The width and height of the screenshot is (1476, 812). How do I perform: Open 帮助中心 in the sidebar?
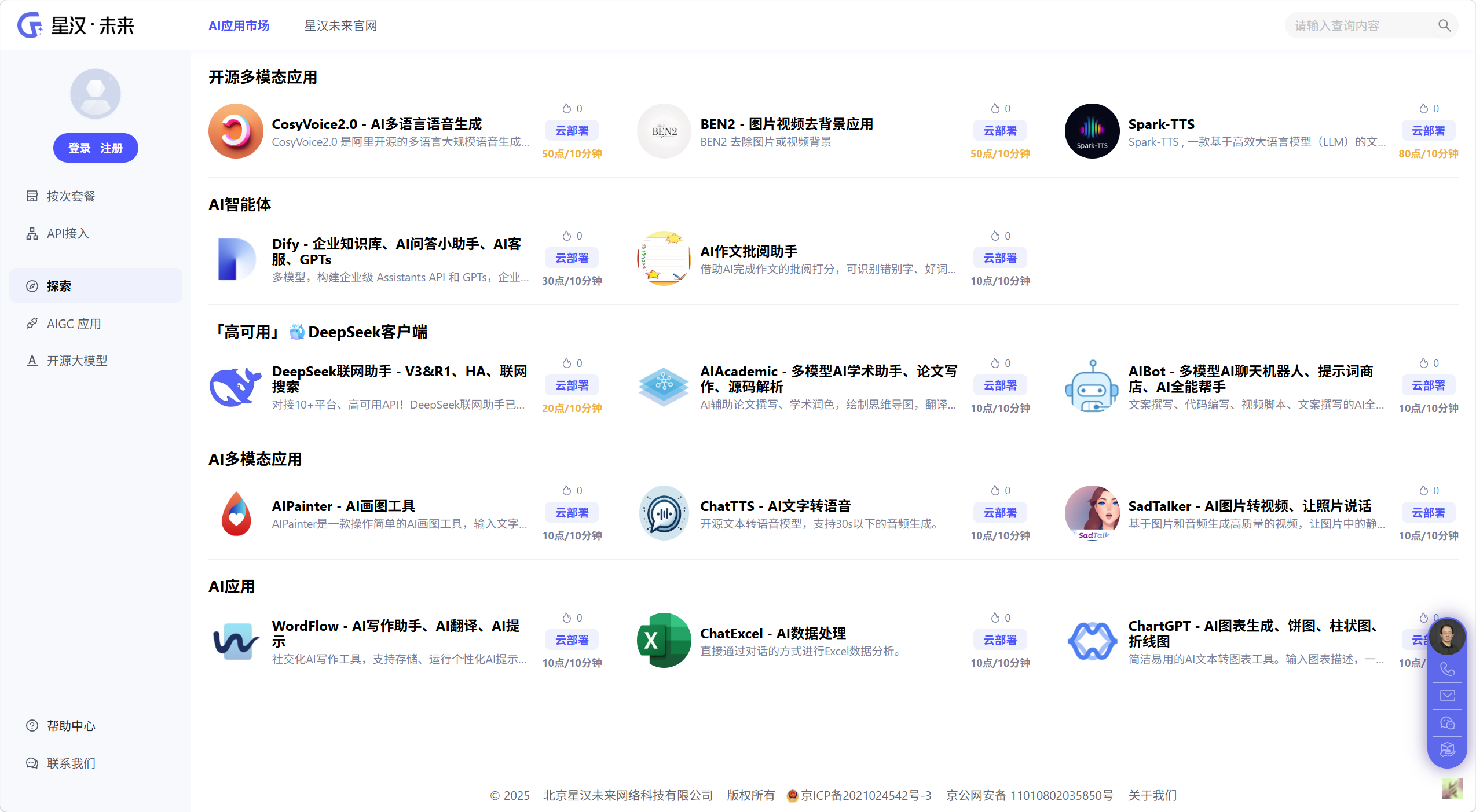(x=96, y=726)
